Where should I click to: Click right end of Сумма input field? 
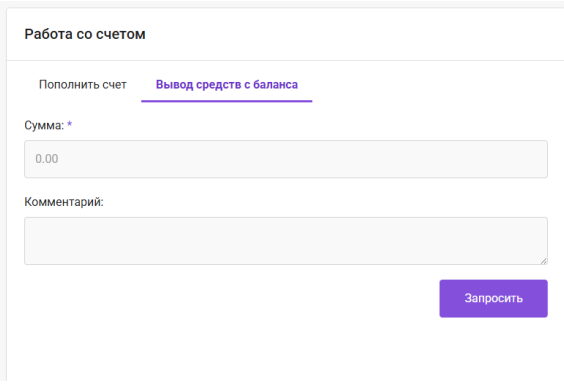(x=536, y=159)
